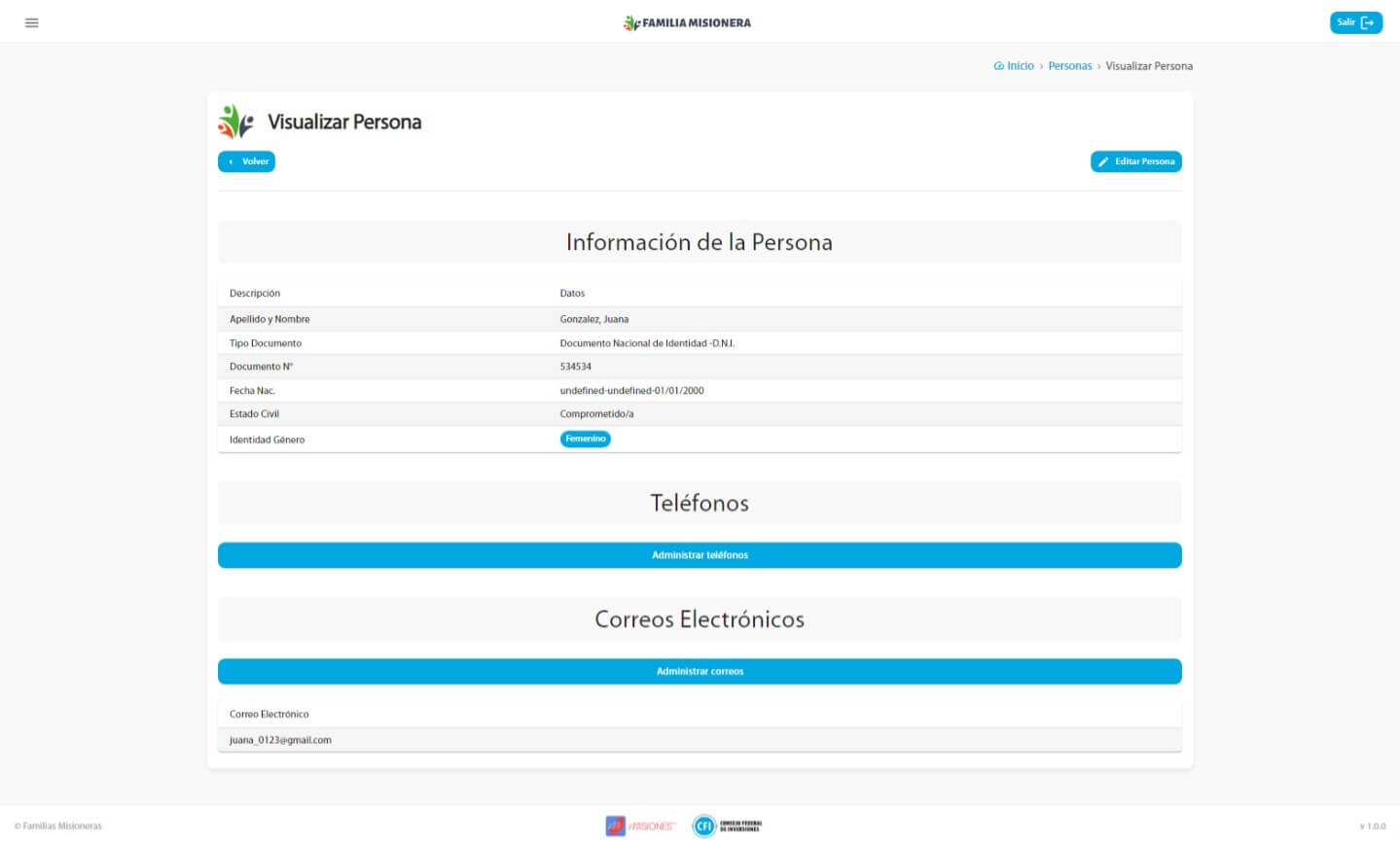Click the CFI logo in the footer
The image size is (1400, 846).
(727, 826)
